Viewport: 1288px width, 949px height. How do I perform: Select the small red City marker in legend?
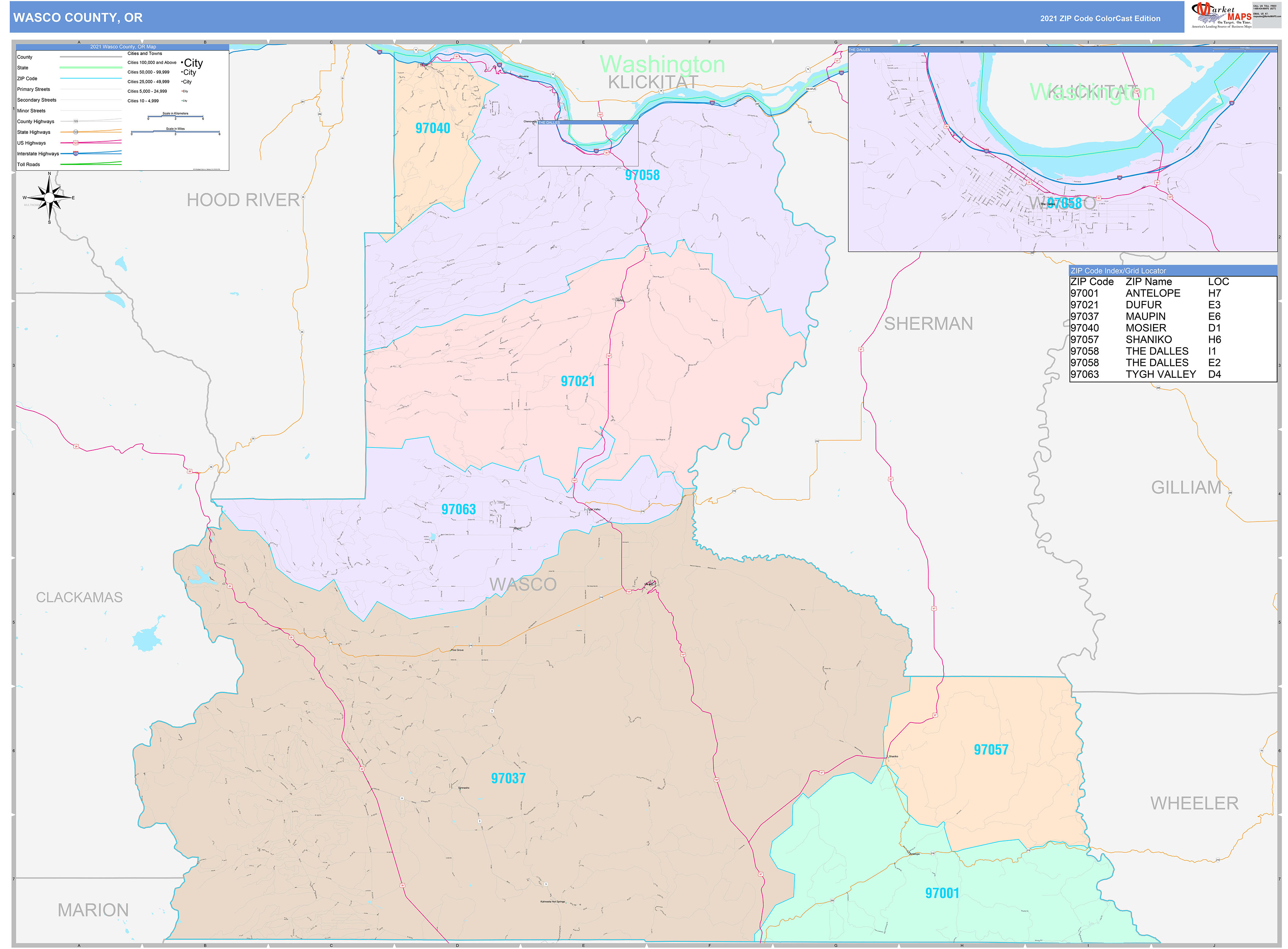(x=182, y=91)
